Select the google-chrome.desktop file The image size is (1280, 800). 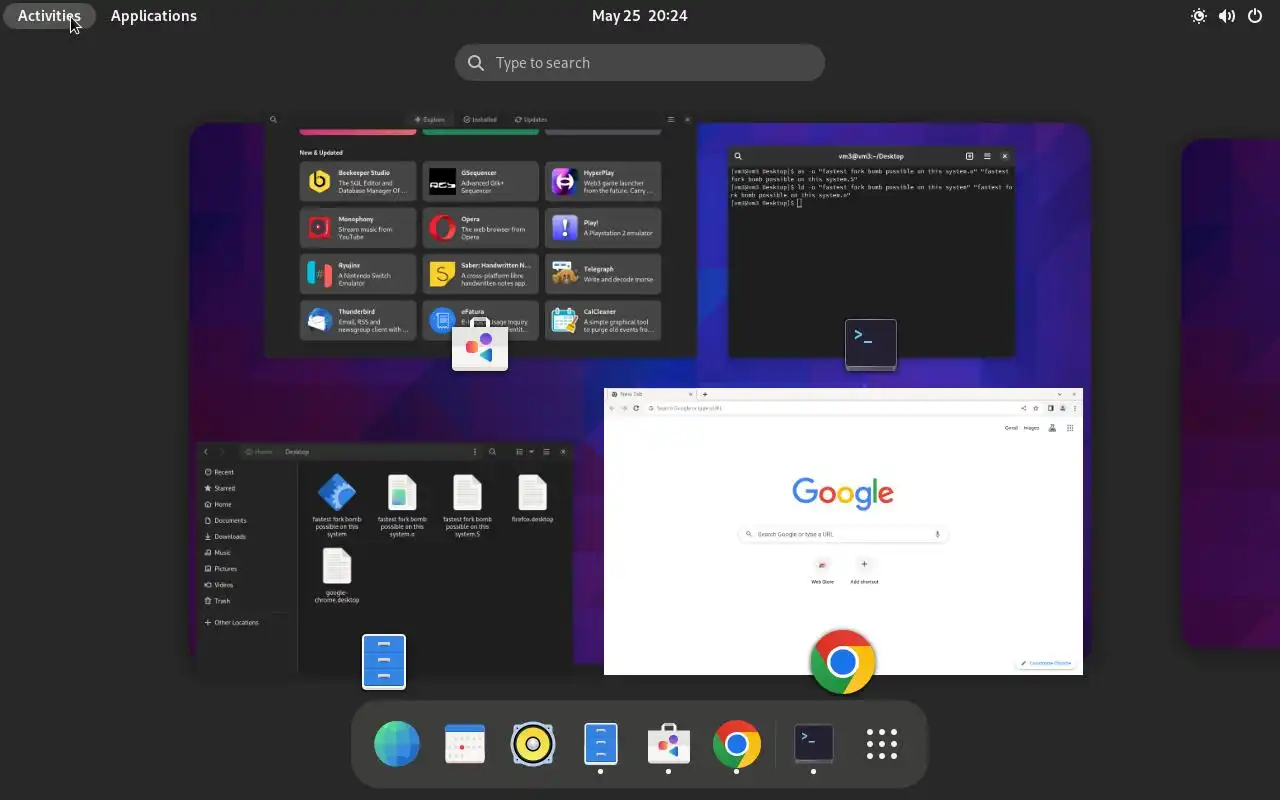point(337,575)
